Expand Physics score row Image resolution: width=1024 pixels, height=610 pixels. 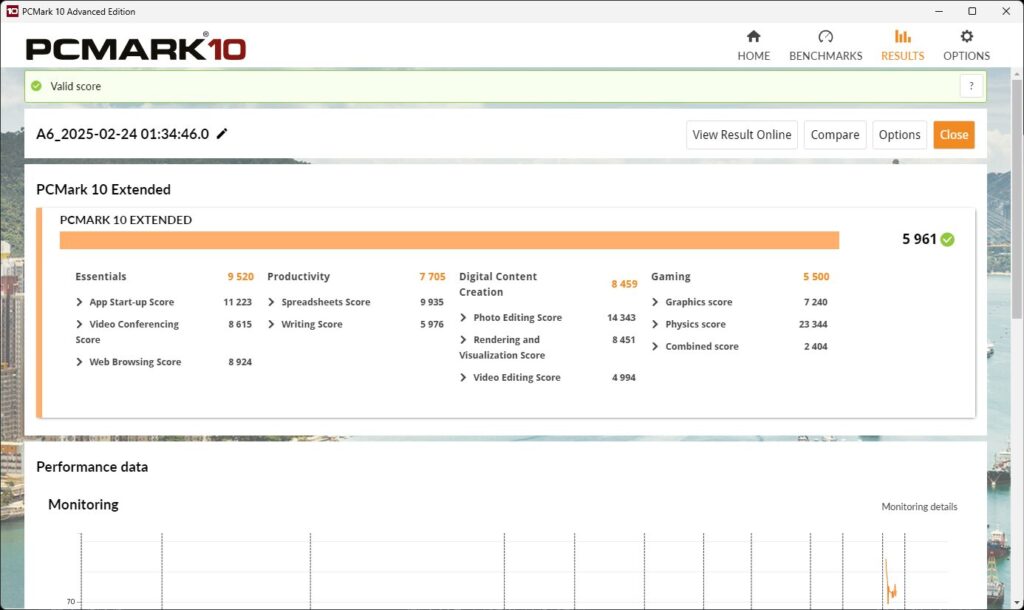point(656,324)
